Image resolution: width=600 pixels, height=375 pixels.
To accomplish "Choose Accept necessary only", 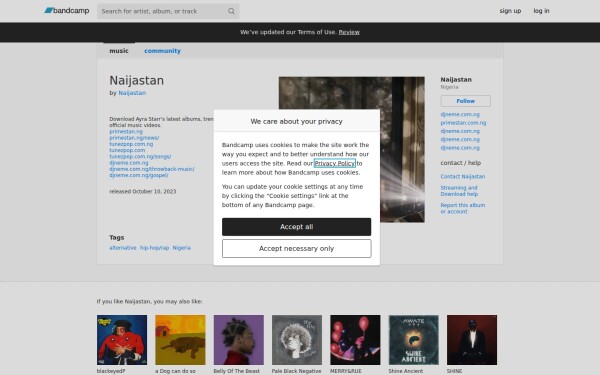I will [x=297, y=248].
